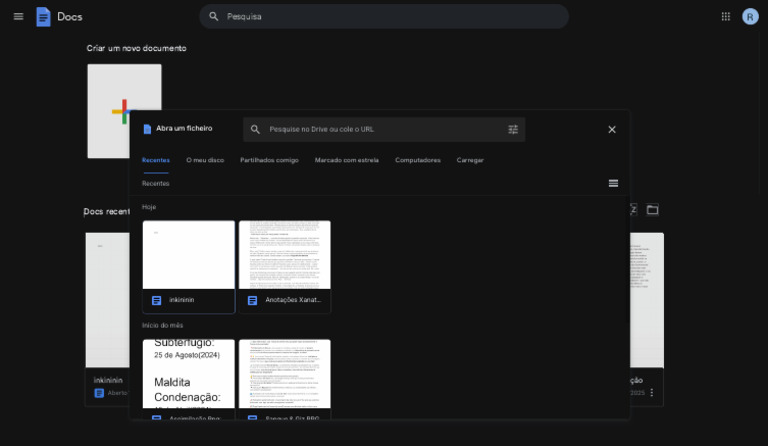Click the search icon in file dialog
This screenshot has height=446, width=768.
point(255,129)
